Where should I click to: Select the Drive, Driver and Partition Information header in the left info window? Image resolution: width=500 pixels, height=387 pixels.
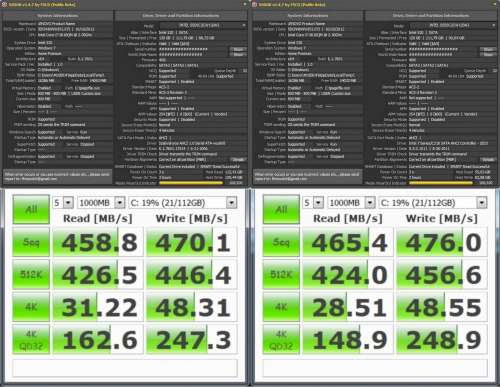pos(181,16)
